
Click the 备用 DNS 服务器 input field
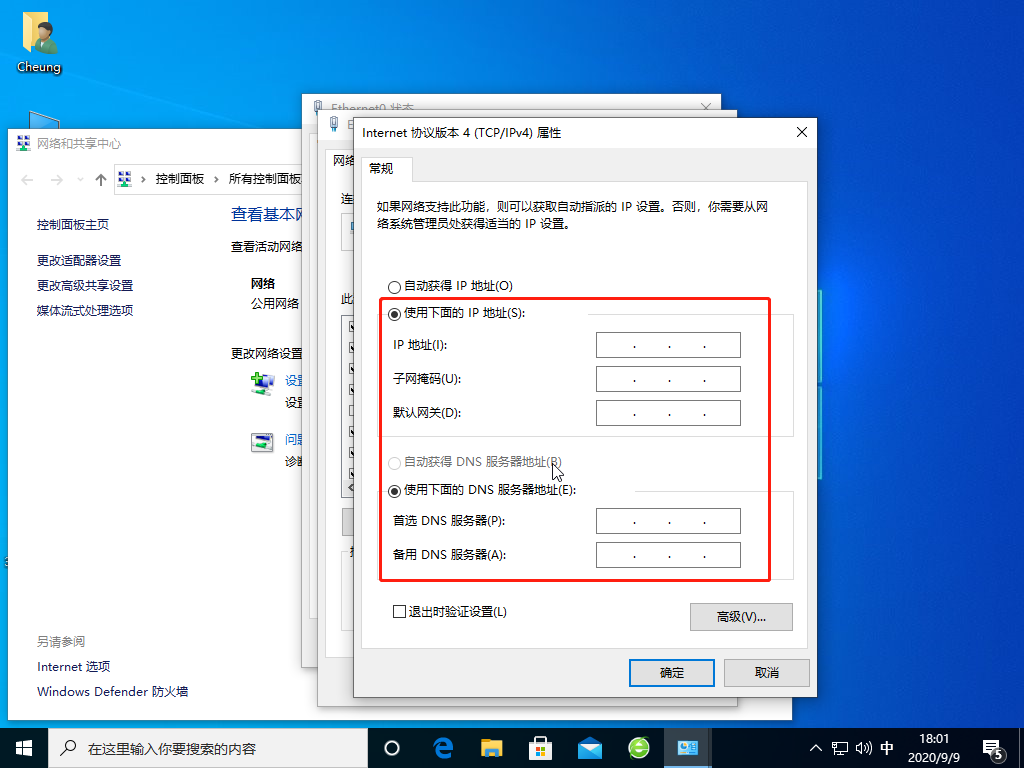(668, 555)
